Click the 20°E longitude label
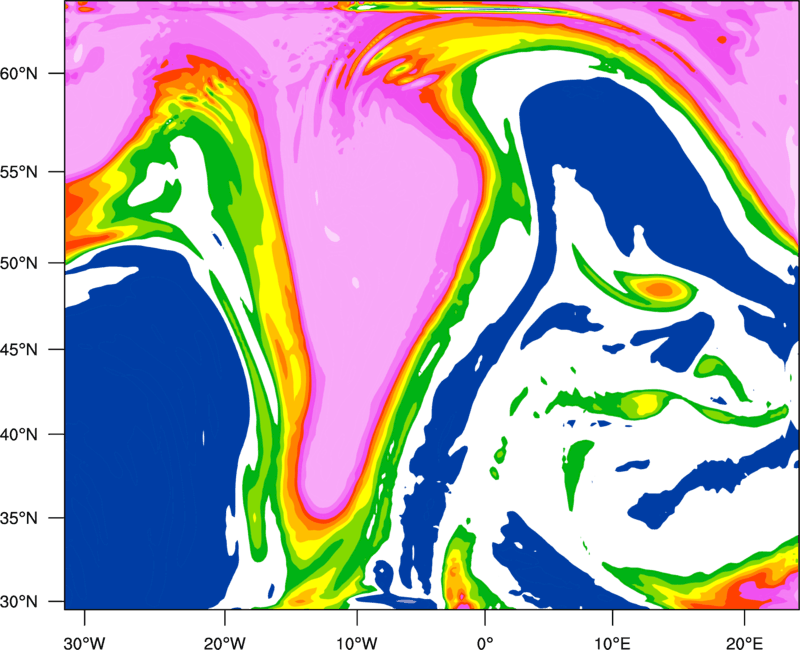800x650 pixels. pos(744,643)
